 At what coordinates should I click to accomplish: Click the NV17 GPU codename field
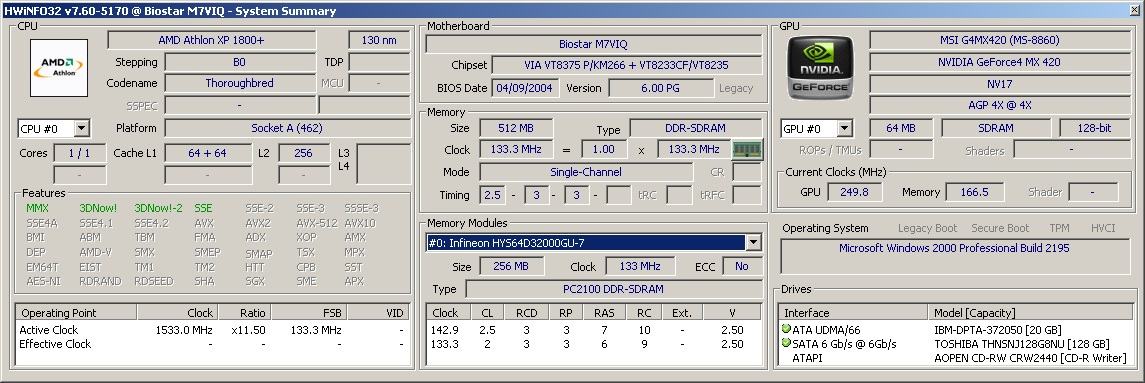click(x=1000, y=84)
